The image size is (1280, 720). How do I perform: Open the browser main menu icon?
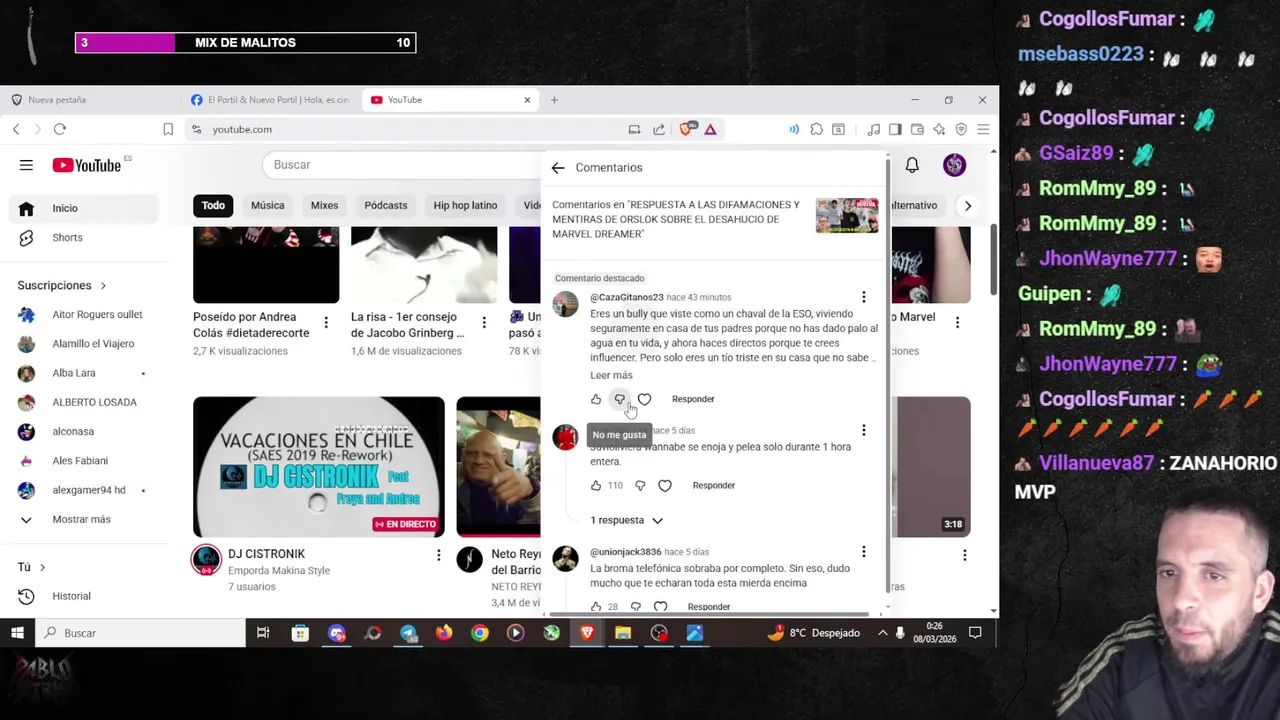coord(983,129)
